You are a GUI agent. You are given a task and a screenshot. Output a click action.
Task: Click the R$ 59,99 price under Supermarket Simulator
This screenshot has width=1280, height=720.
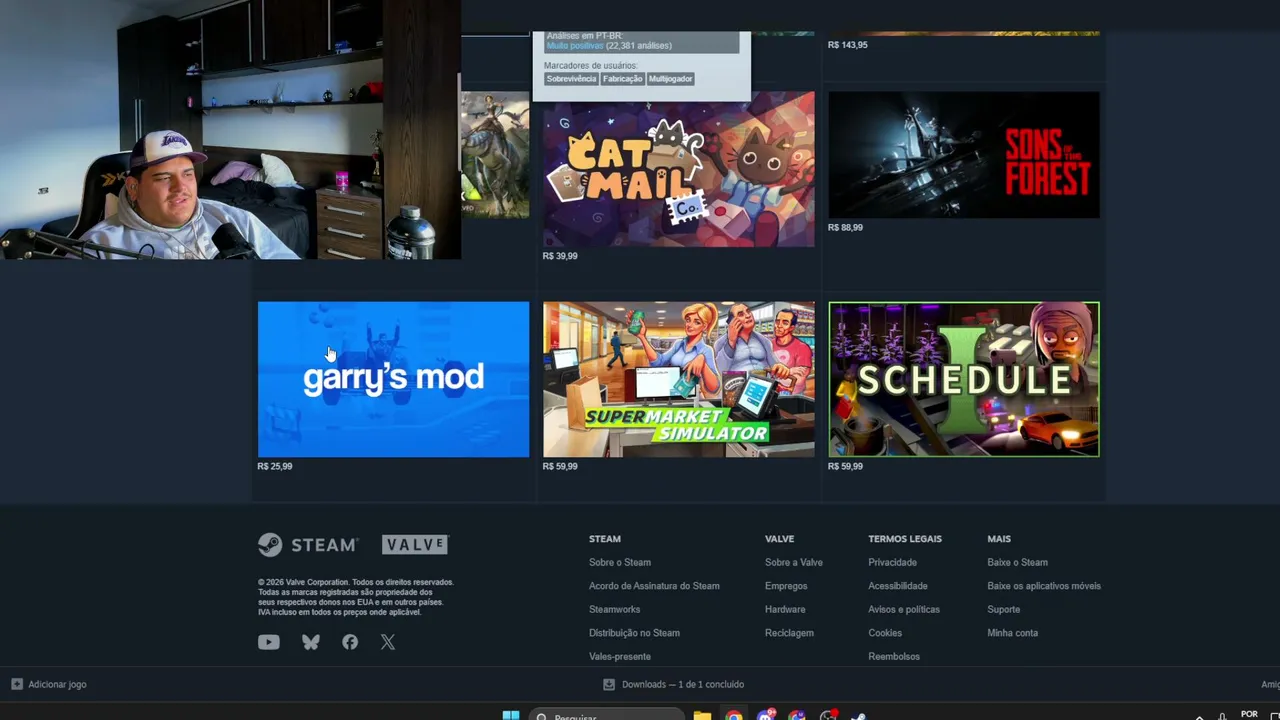point(560,466)
